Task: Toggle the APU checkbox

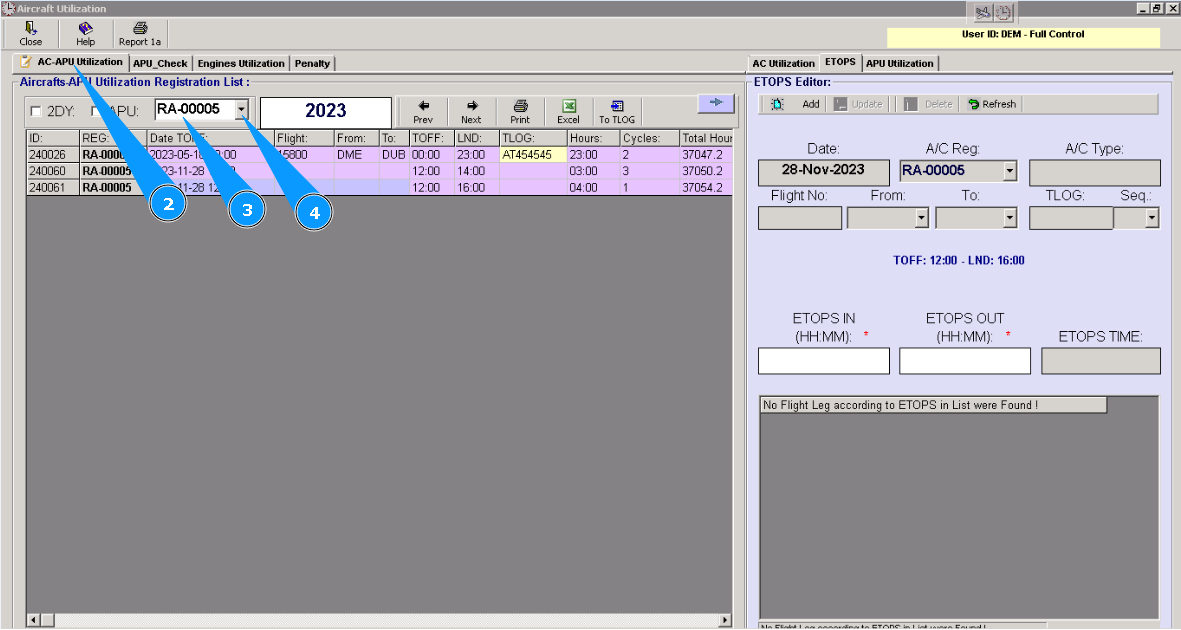Action: coord(97,111)
